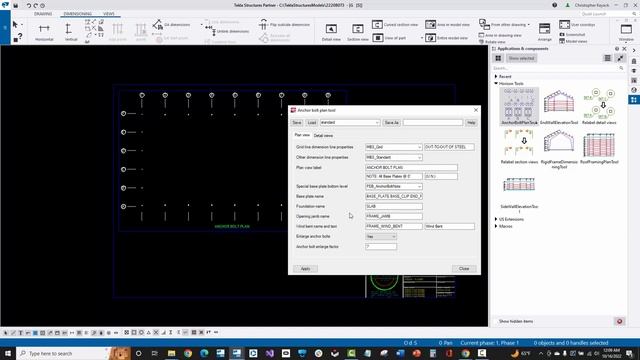Click the Rotate view tool
The height and width of the screenshot is (360, 640).
coord(492,42)
